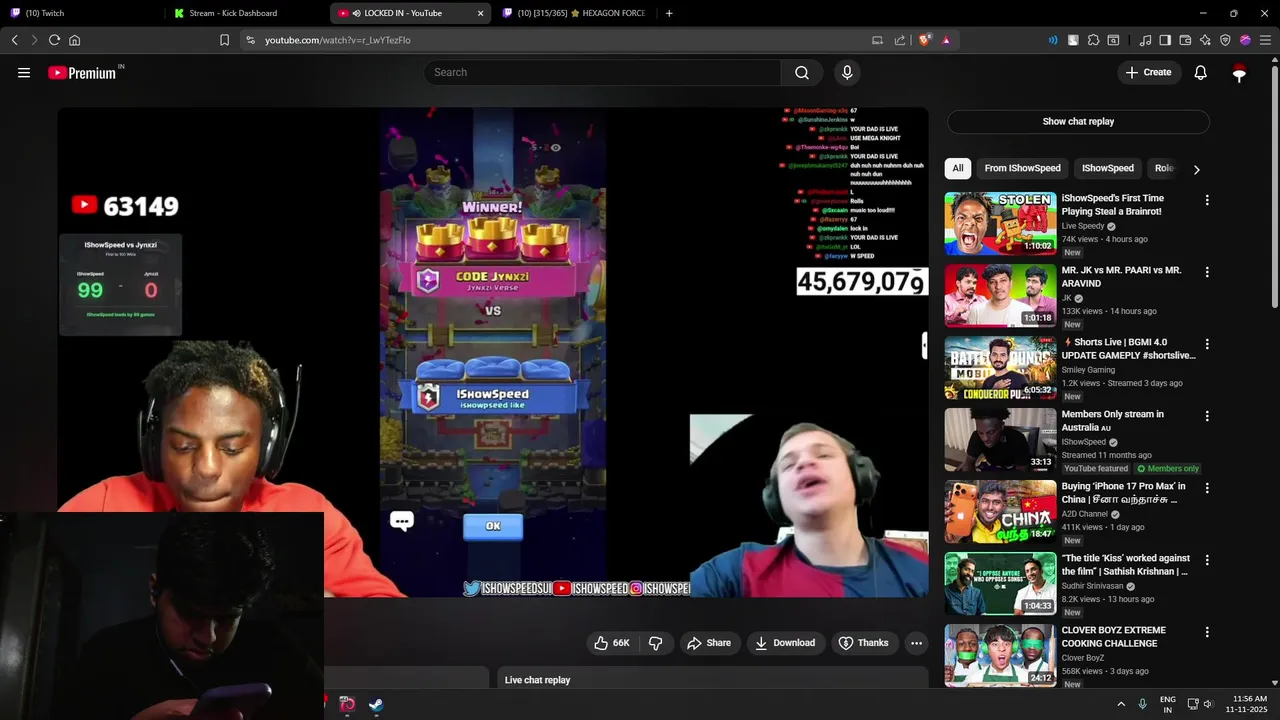Image resolution: width=1280 pixels, height=720 pixels.
Task: Dislike the video
Action: pyautogui.click(x=656, y=643)
